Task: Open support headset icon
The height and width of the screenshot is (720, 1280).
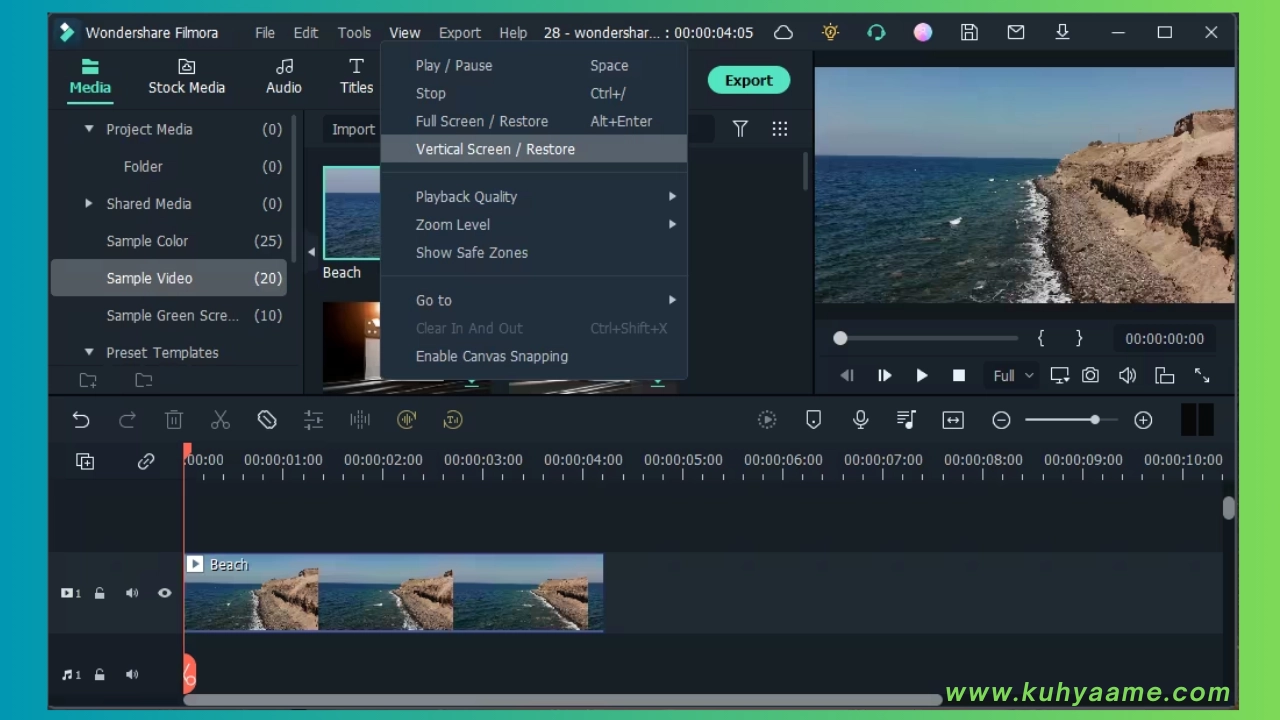Action: point(876,32)
